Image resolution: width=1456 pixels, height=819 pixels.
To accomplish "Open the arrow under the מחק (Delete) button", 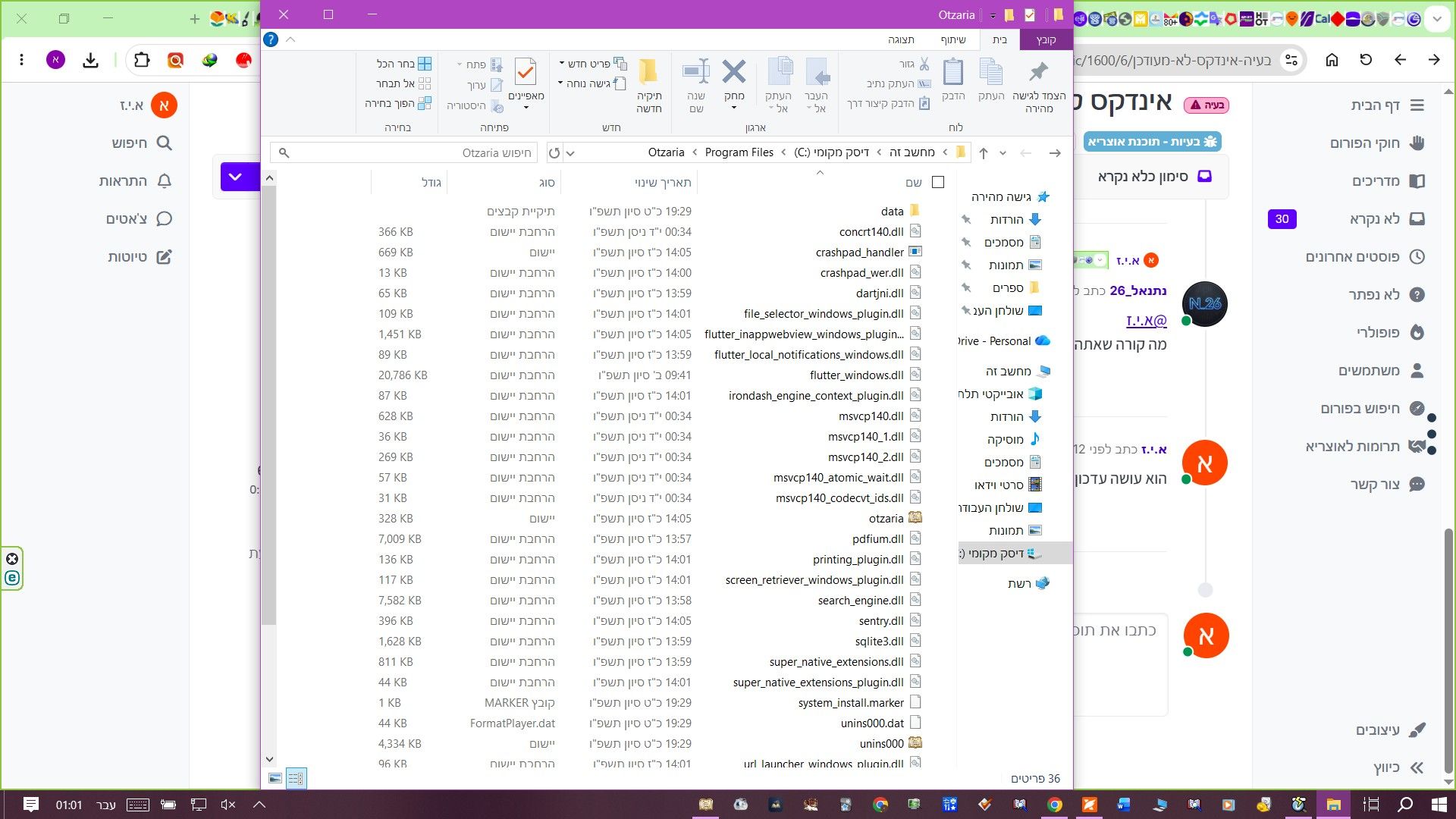I will [x=734, y=107].
